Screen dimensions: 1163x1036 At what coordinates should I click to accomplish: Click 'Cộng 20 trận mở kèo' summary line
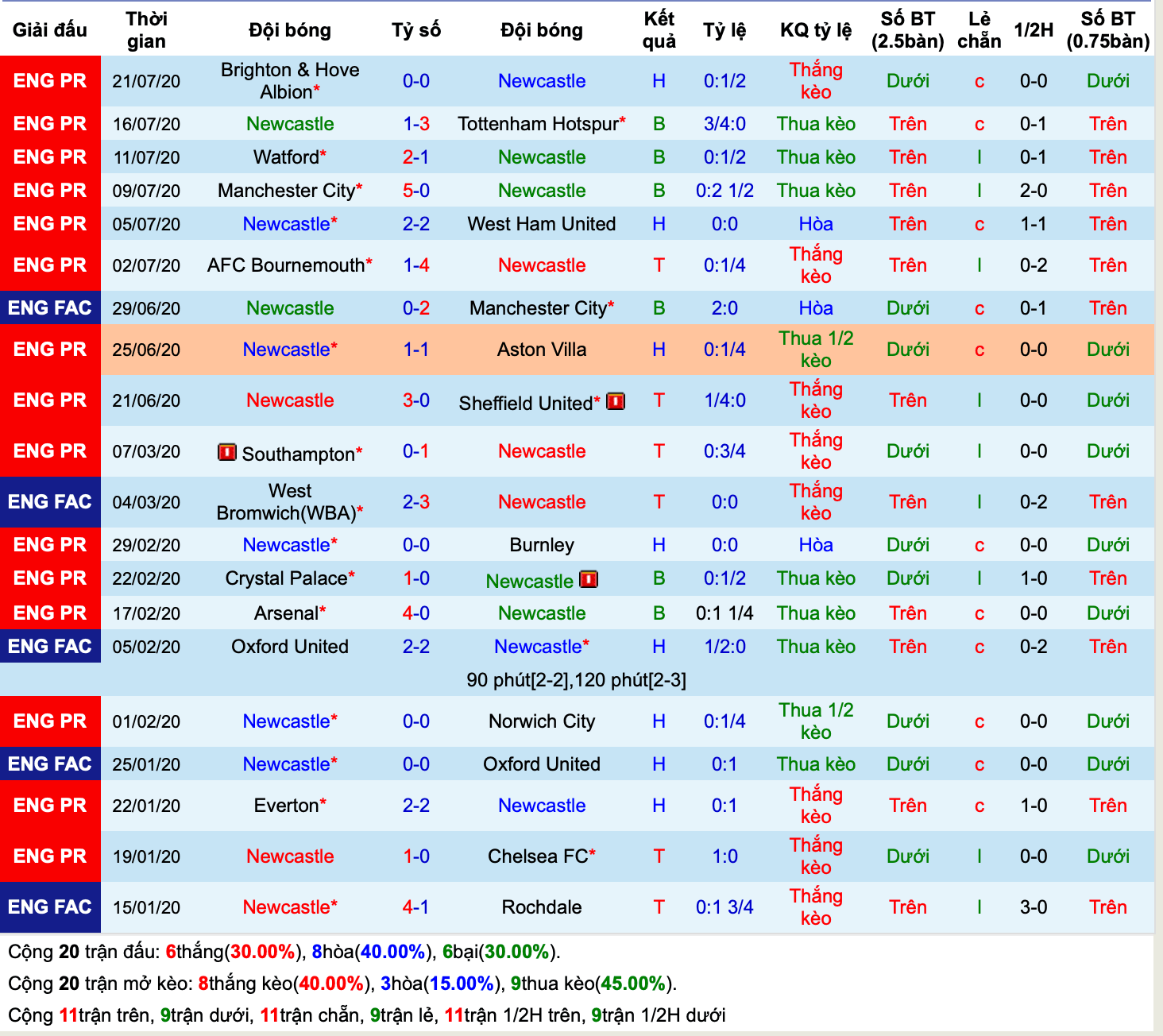(x=342, y=984)
